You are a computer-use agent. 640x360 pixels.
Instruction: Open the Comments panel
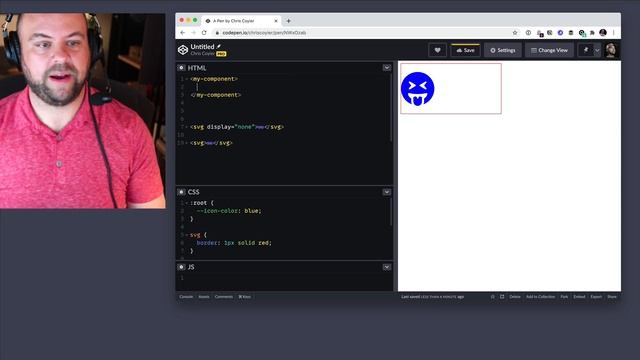click(224, 297)
